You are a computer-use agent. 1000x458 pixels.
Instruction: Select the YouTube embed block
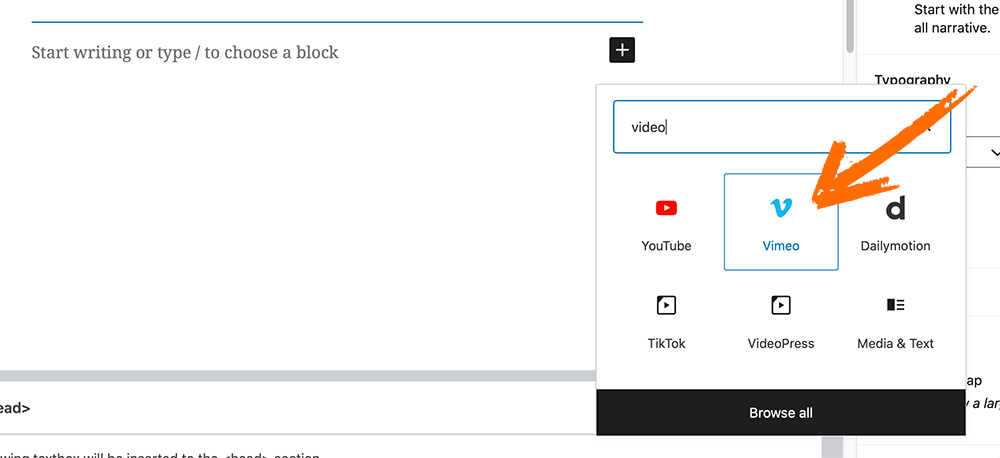coord(666,222)
